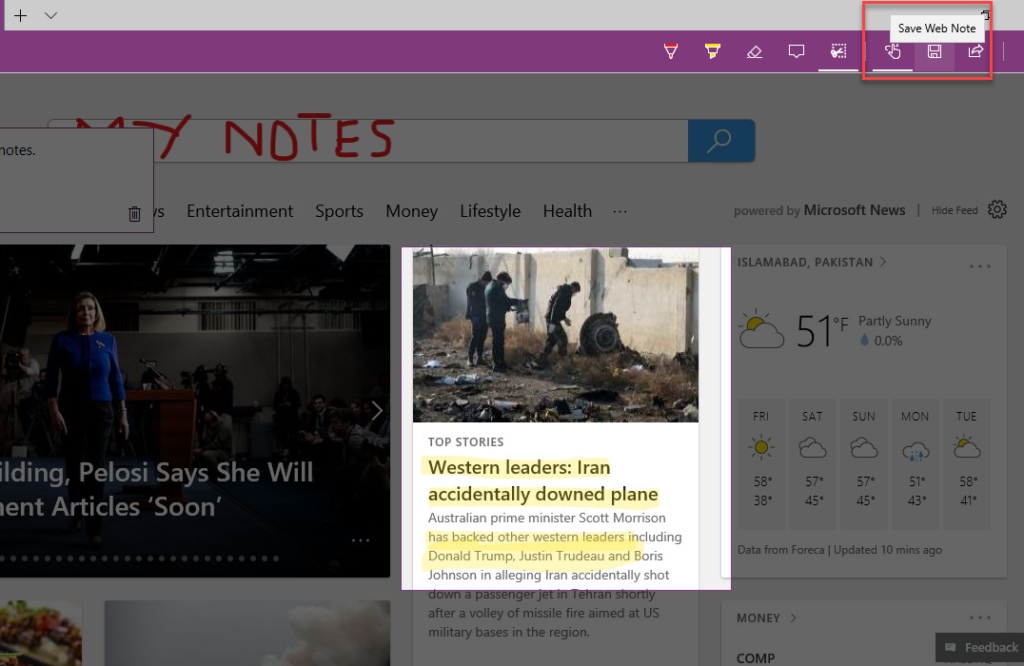The width and height of the screenshot is (1024, 666).
Task: Select the red Ballpoint pen tool
Action: (x=671, y=52)
